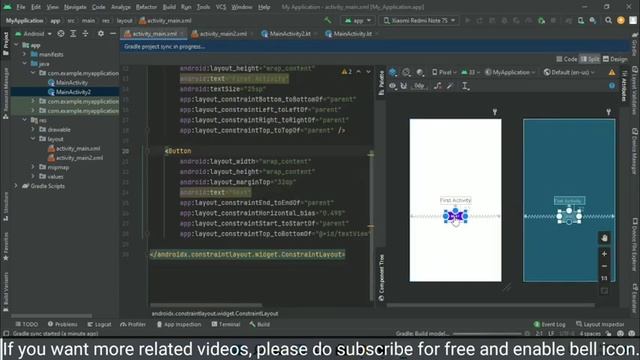Open Project panel gear options
640x360 pixels.
coord(100,33)
